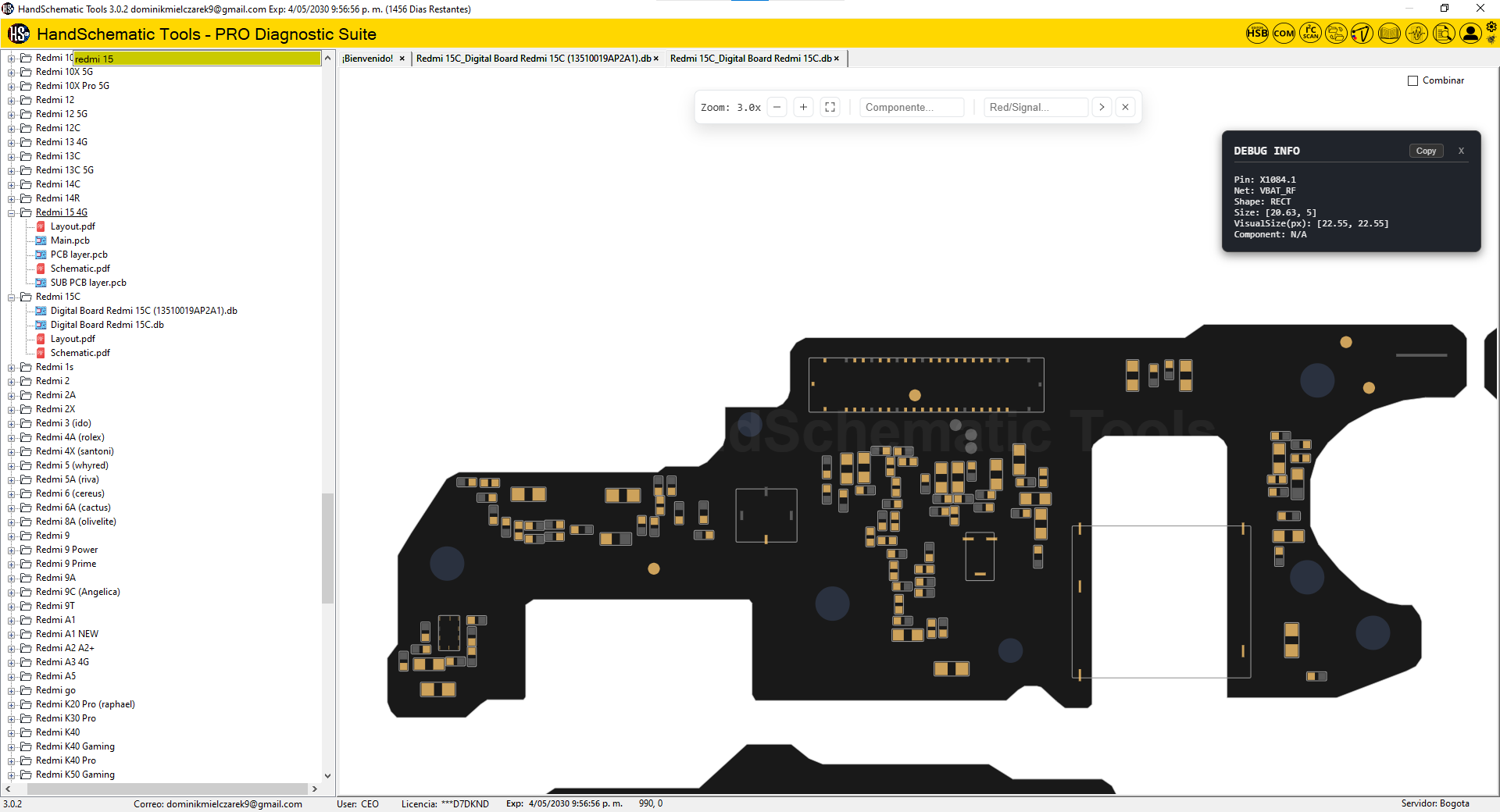Open the user account icon
This screenshot has height=812, width=1500.
pos(1470,34)
